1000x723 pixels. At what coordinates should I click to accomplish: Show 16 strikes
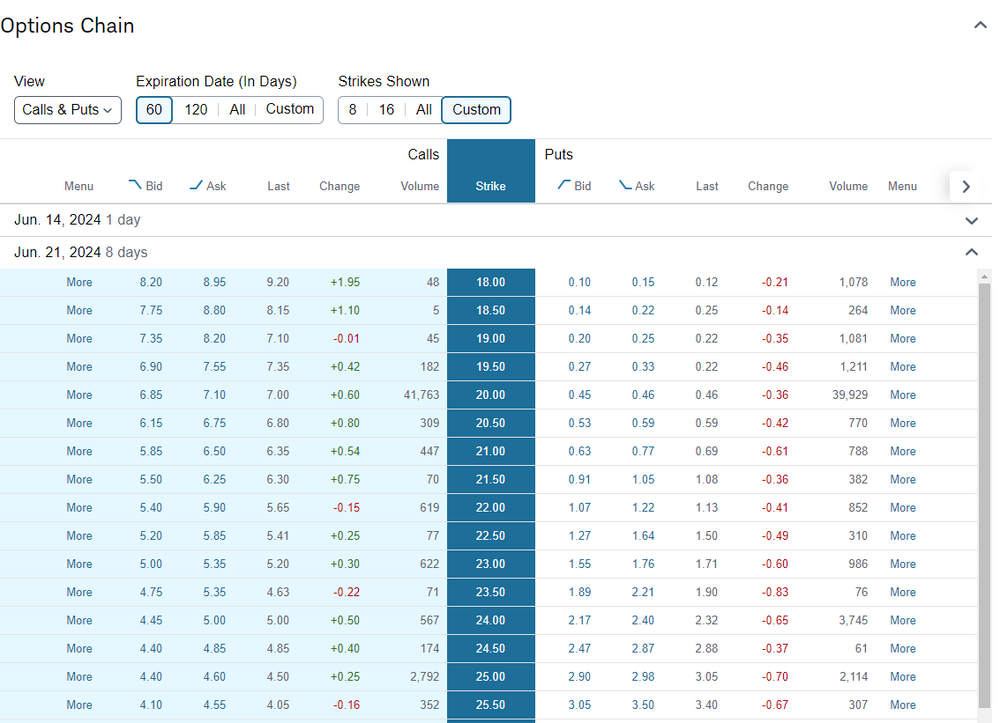tap(387, 110)
